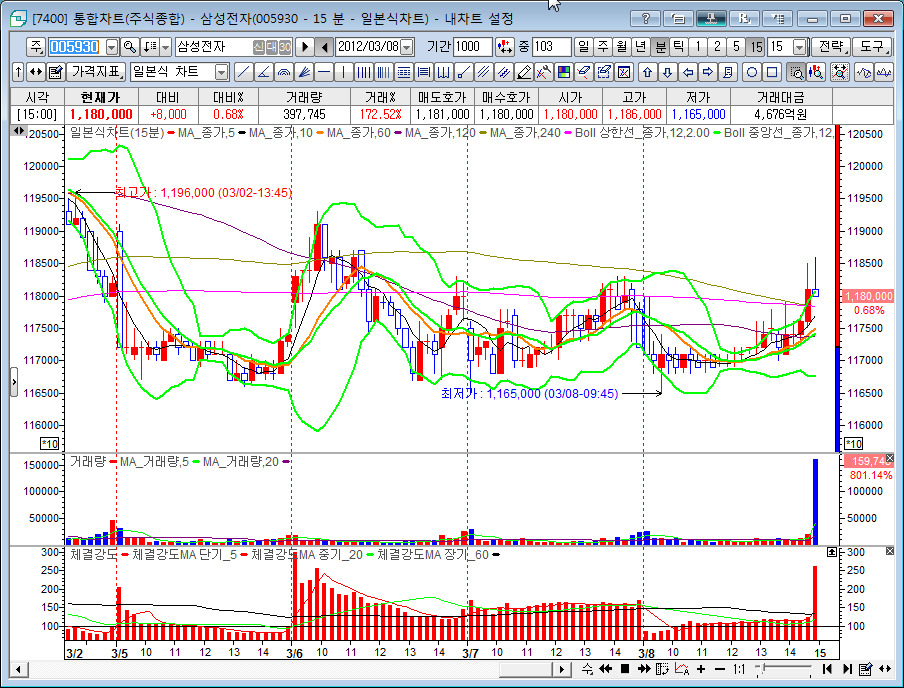Toggle the 일 (daily) period button
This screenshot has height=688, width=904.
pyautogui.click(x=584, y=47)
